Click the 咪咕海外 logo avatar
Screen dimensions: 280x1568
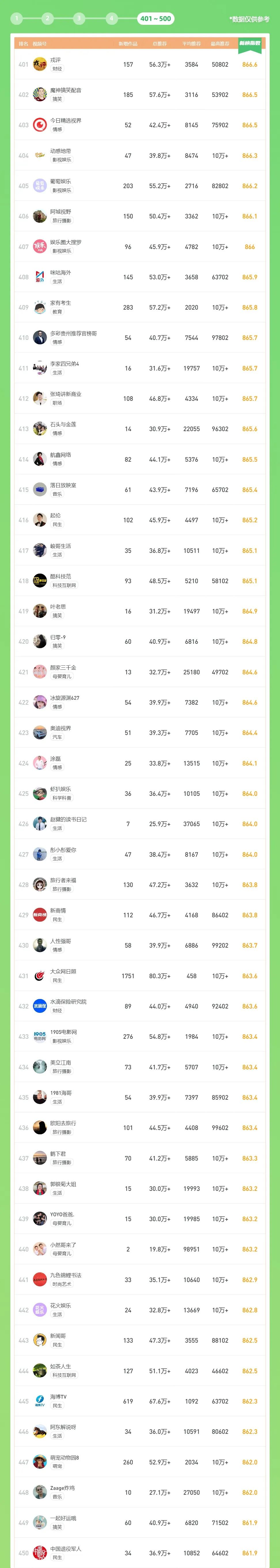39,277
